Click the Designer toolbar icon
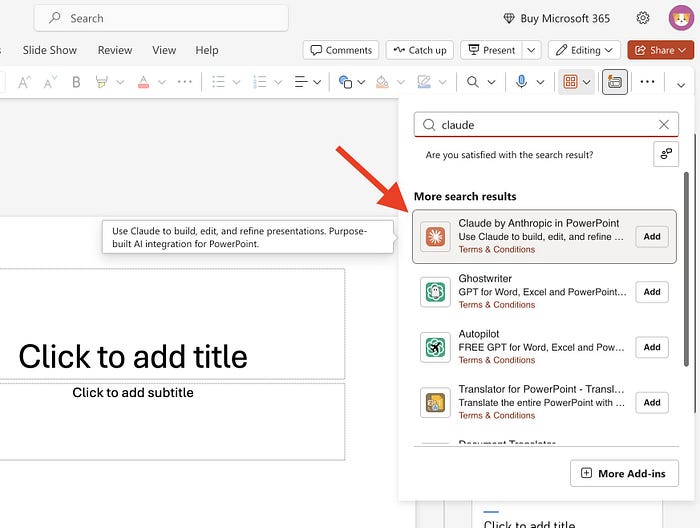The width and height of the screenshot is (700, 528). [x=615, y=82]
